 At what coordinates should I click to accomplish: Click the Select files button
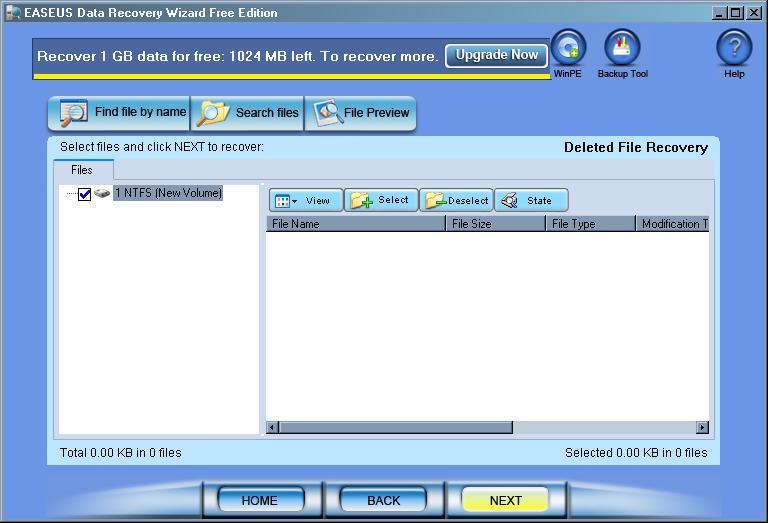click(x=381, y=200)
